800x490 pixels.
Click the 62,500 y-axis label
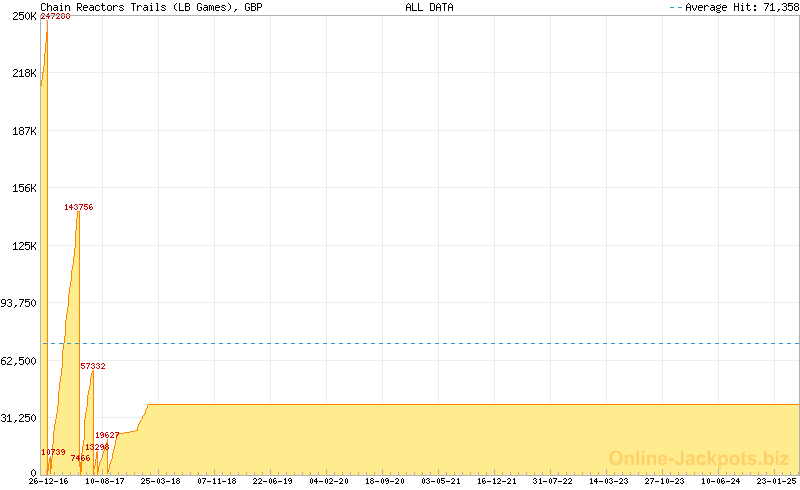click(x=20, y=361)
